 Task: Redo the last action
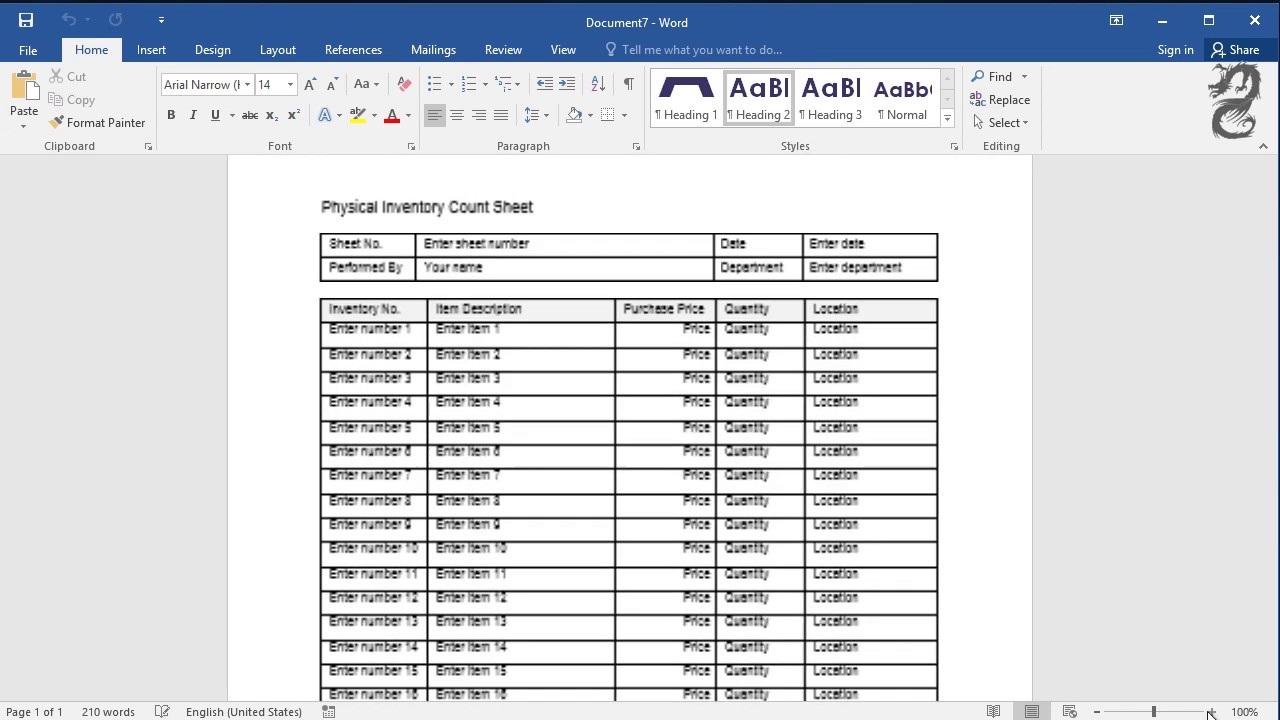click(x=115, y=20)
